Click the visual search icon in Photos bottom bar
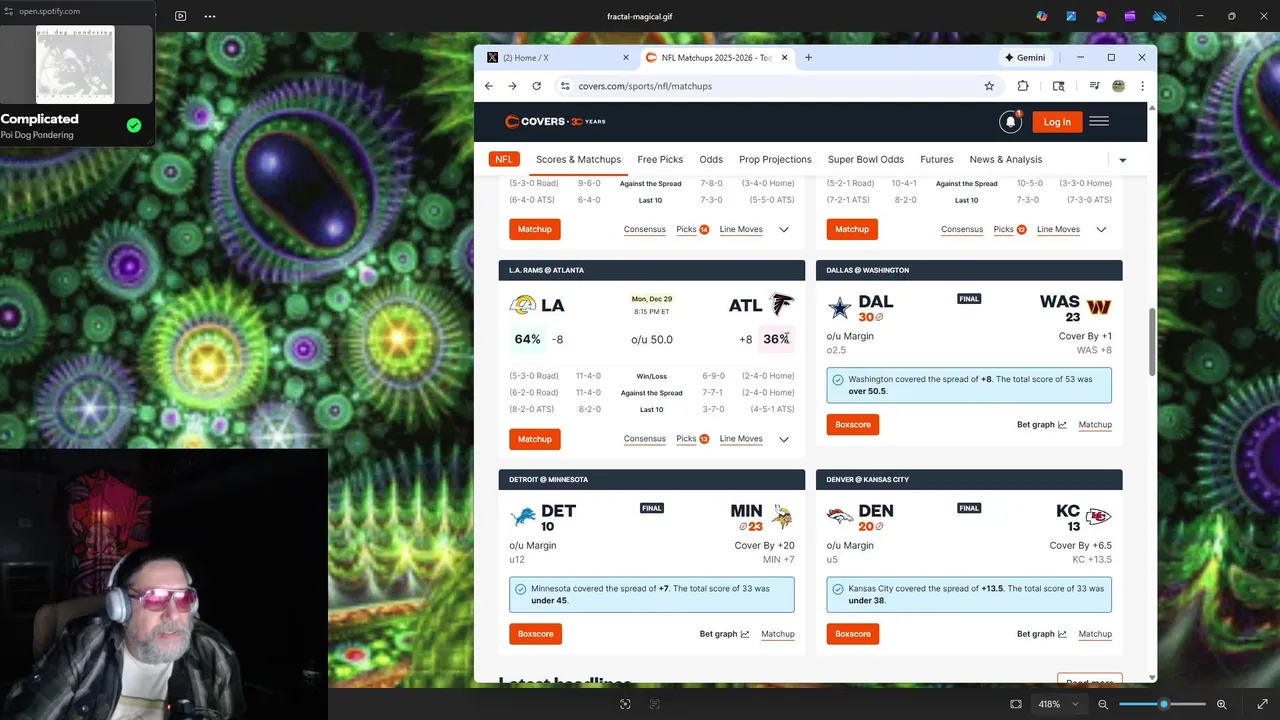1280x720 pixels. pos(625,704)
